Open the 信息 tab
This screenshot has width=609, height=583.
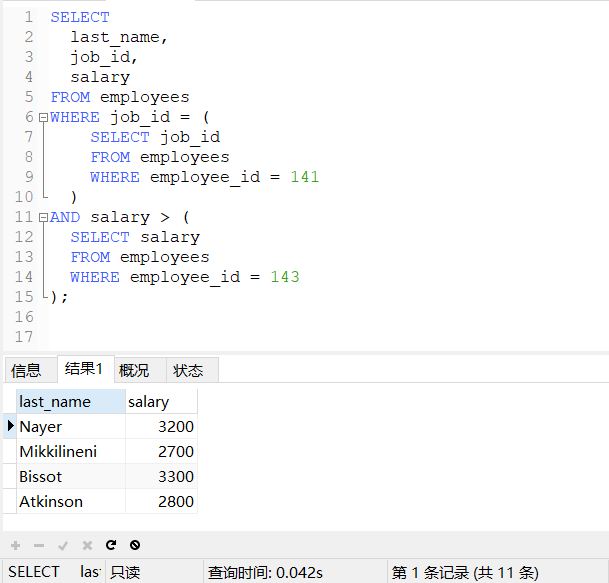(31, 370)
